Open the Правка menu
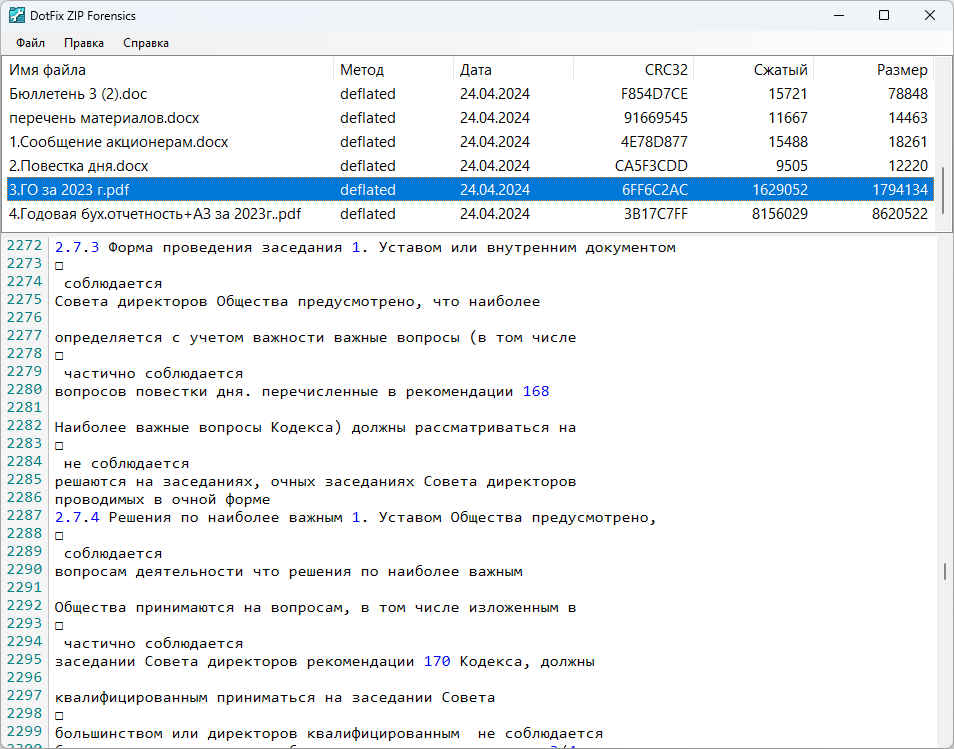 (84, 43)
